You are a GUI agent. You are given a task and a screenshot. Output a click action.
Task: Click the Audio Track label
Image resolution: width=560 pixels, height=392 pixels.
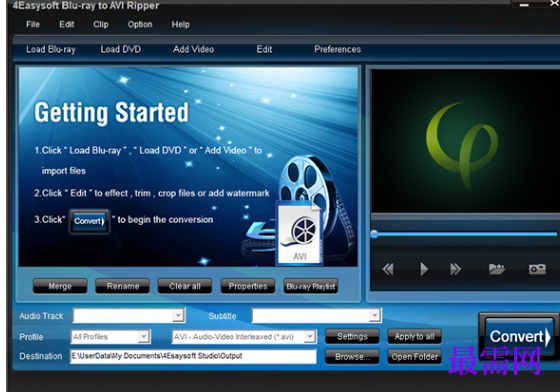click(x=41, y=316)
